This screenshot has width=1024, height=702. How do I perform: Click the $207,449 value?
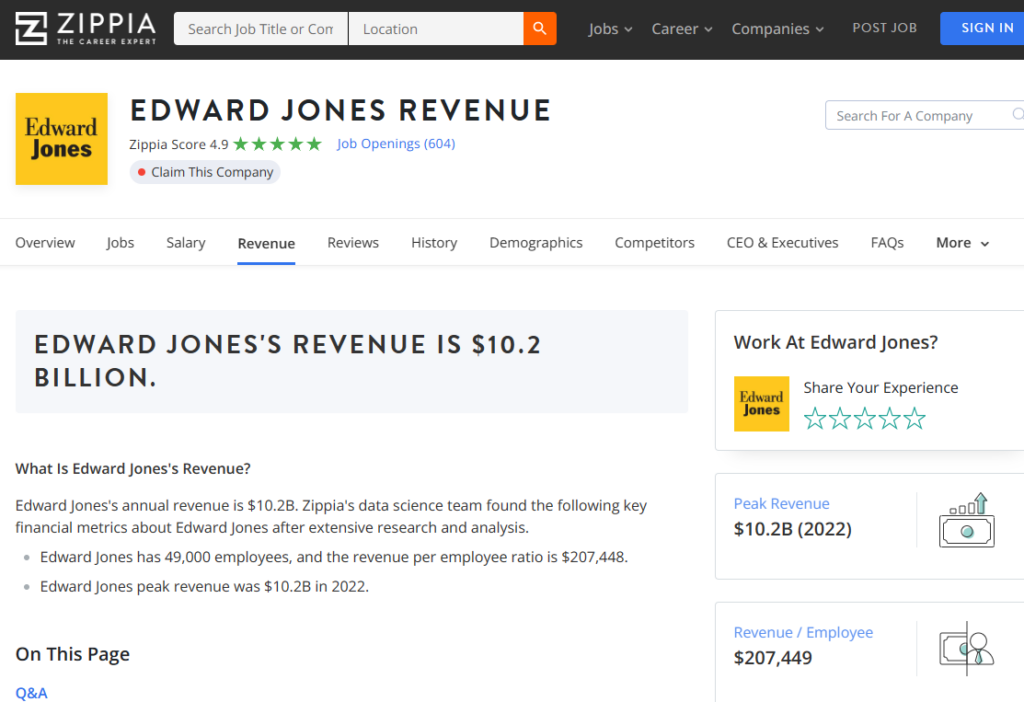coord(773,658)
